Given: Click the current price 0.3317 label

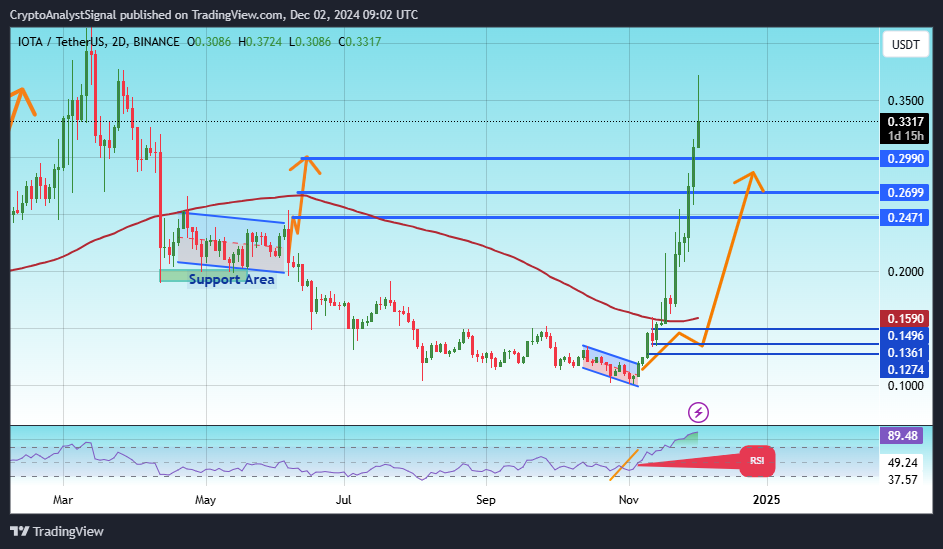Looking at the screenshot, I should 905,121.
